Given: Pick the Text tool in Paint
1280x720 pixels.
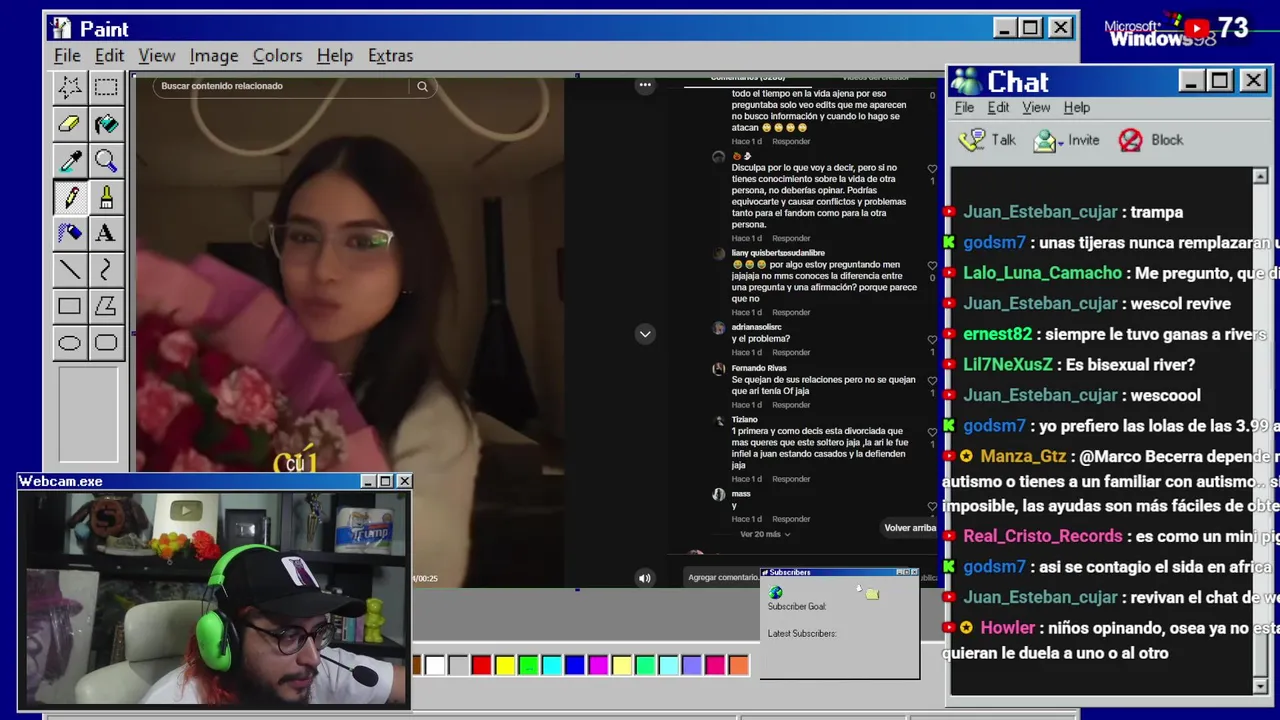Looking at the screenshot, I should 105,233.
